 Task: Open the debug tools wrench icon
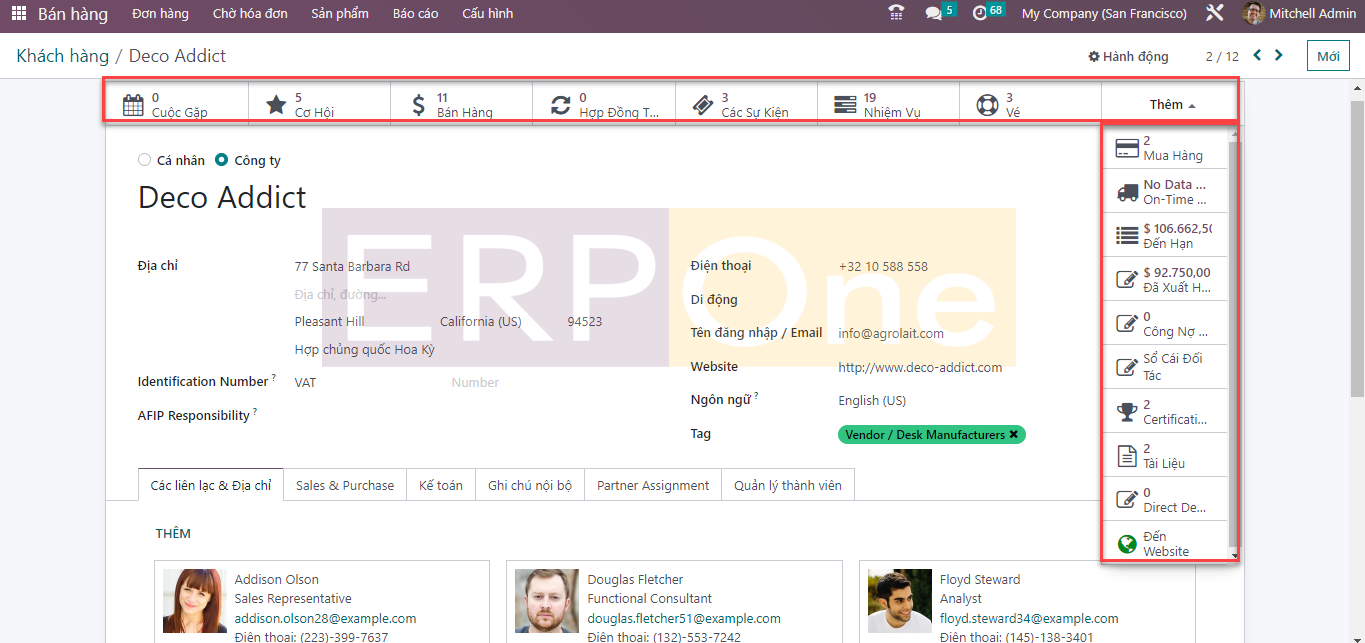pos(1215,14)
